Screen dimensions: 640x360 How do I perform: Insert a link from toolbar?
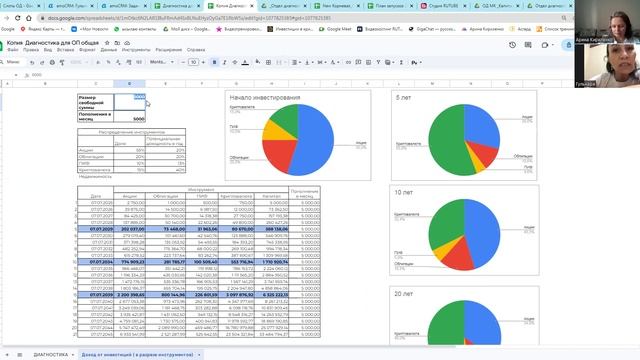point(348,62)
